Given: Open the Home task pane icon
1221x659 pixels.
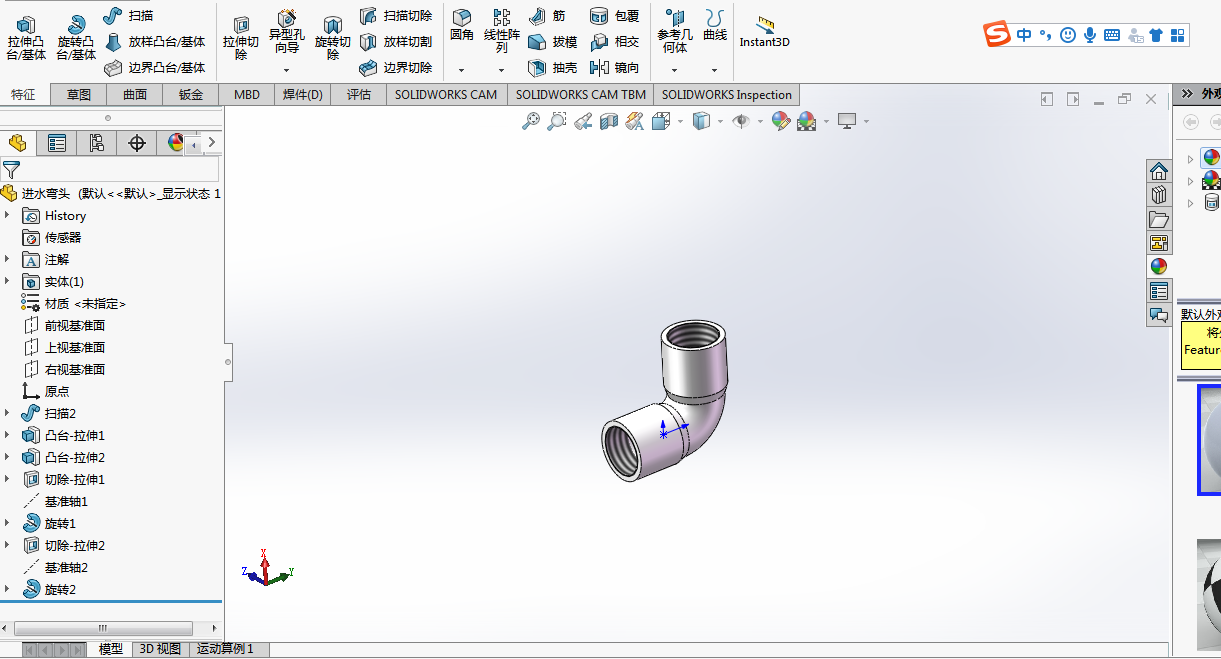Looking at the screenshot, I should [x=1159, y=170].
